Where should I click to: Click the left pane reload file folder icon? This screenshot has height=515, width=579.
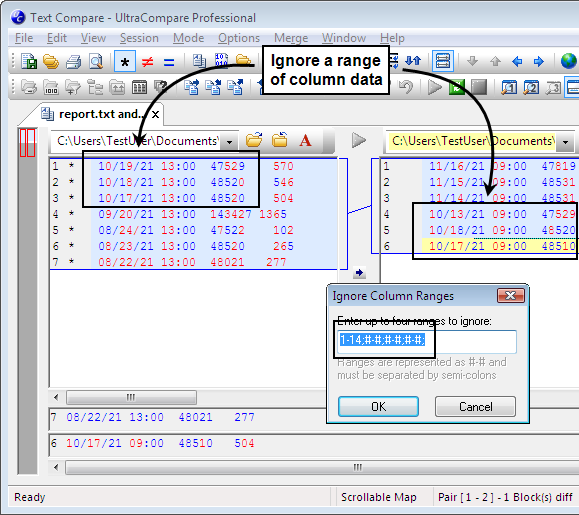coord(280,140)
